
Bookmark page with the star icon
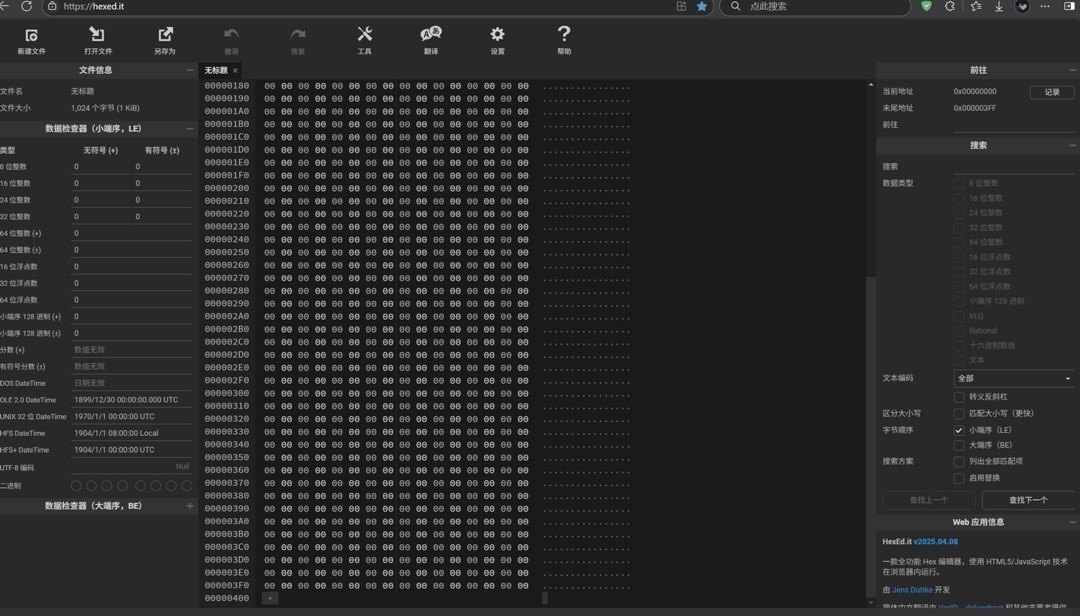click(x=701, y=6)
